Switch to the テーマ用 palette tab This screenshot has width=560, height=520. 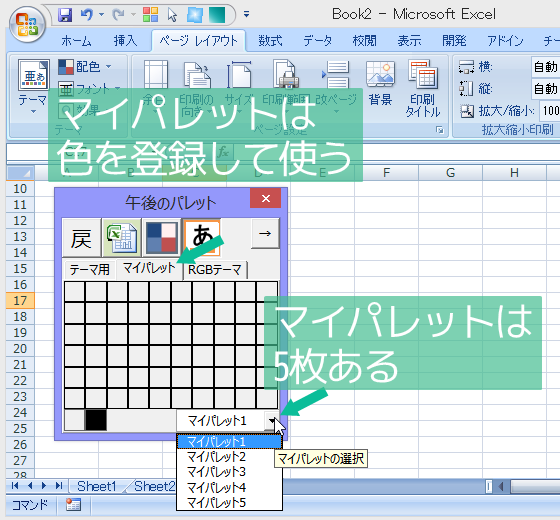click(89, 270)
